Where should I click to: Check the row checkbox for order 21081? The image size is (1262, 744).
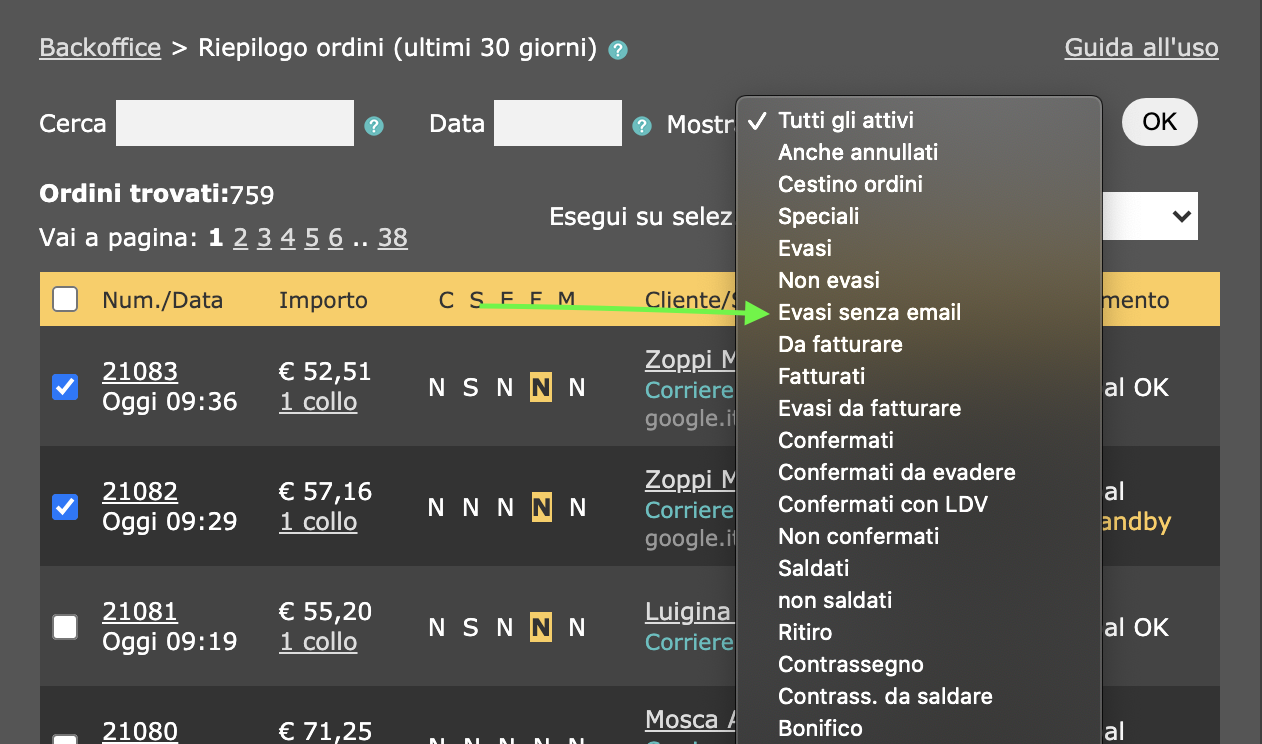pyautogui.click(x=64, y=627)
